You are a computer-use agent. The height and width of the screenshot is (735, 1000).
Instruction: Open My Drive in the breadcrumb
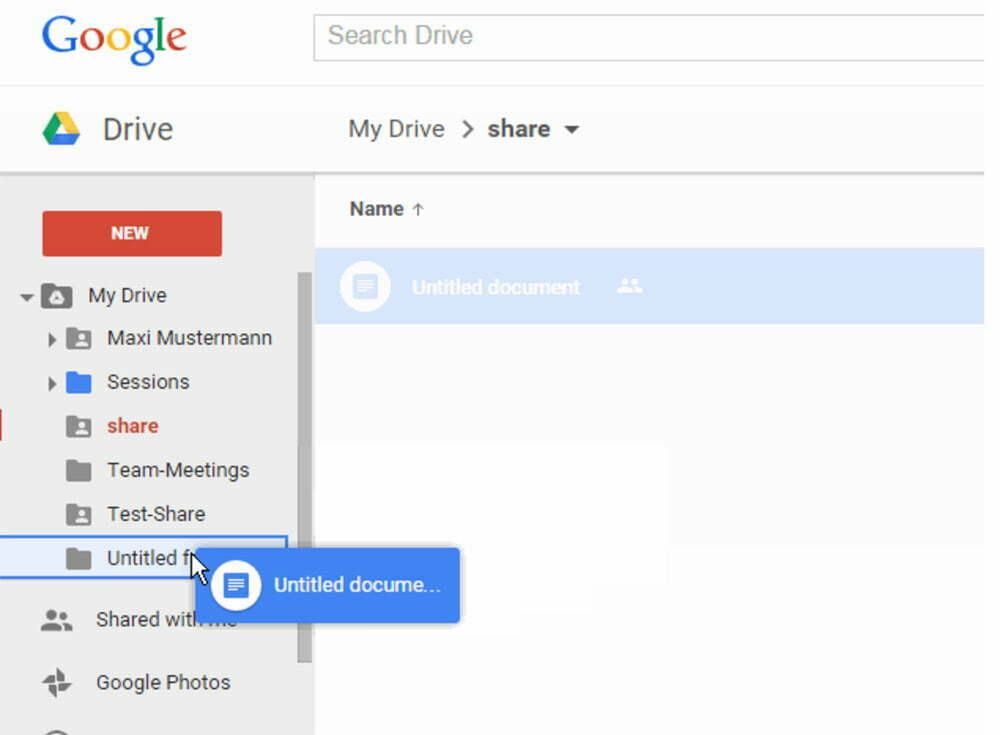(396, 129)
